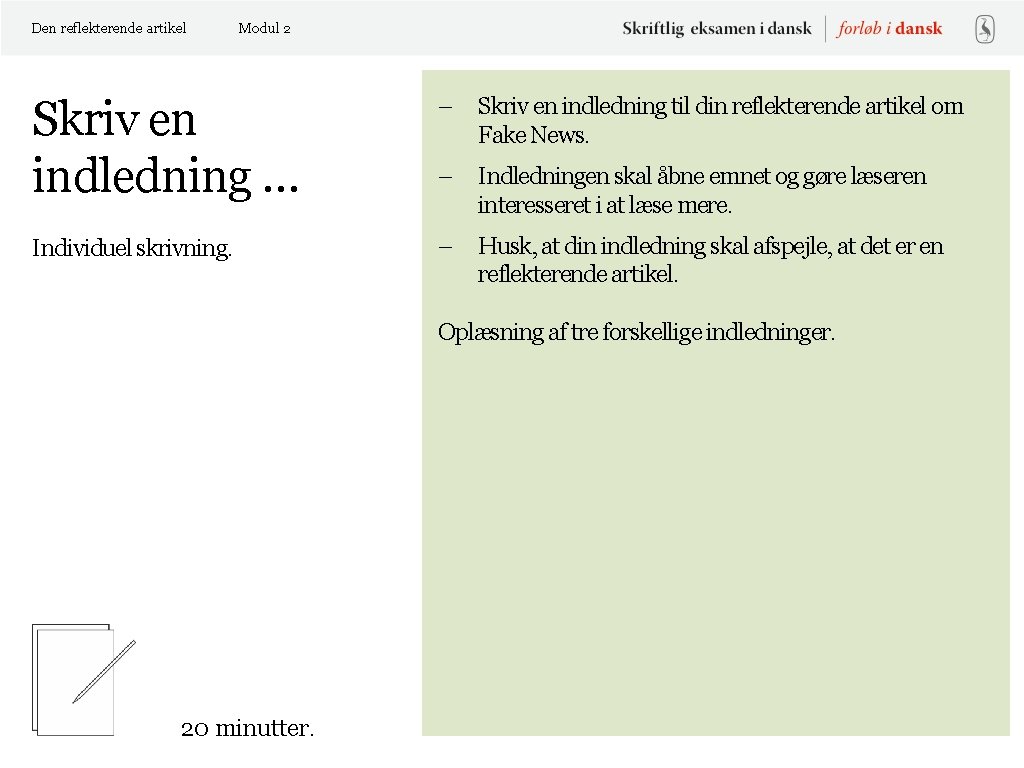This screenshot has height=768, width=1024.
Task: Click the paper and pencil writing icon
Action: tap(84, 680)
